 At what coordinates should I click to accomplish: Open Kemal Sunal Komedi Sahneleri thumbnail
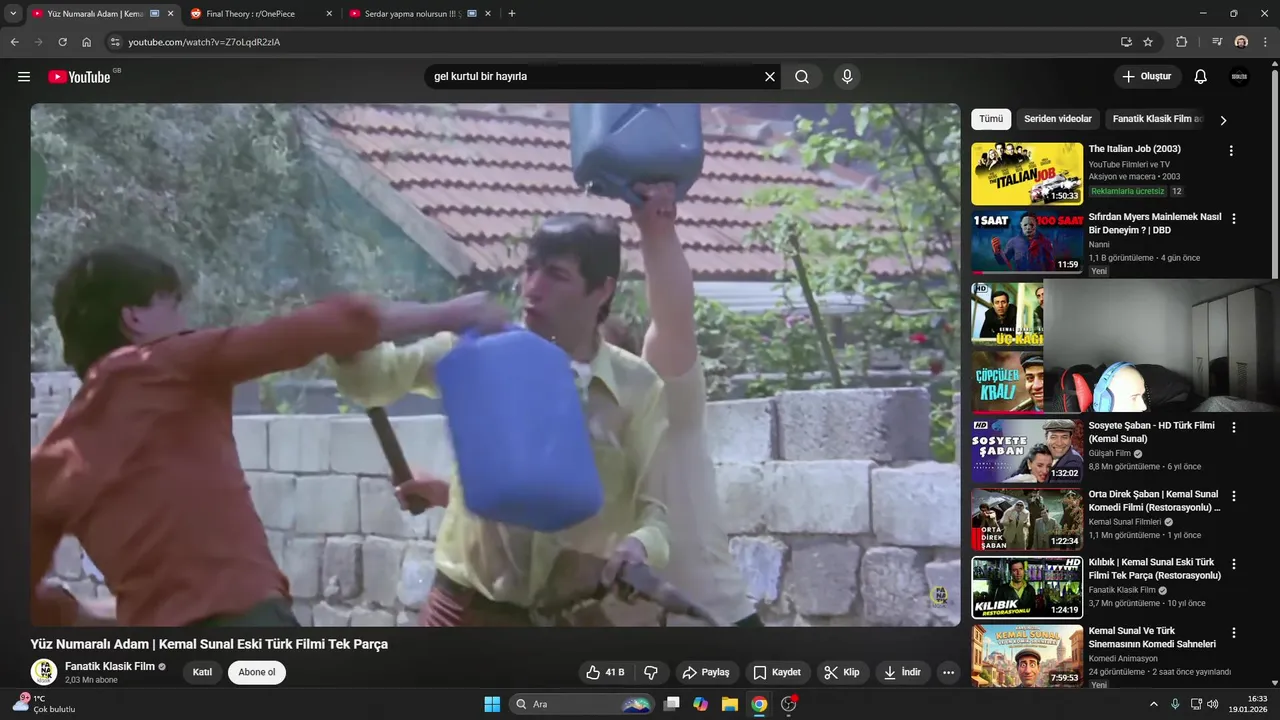1027,656
